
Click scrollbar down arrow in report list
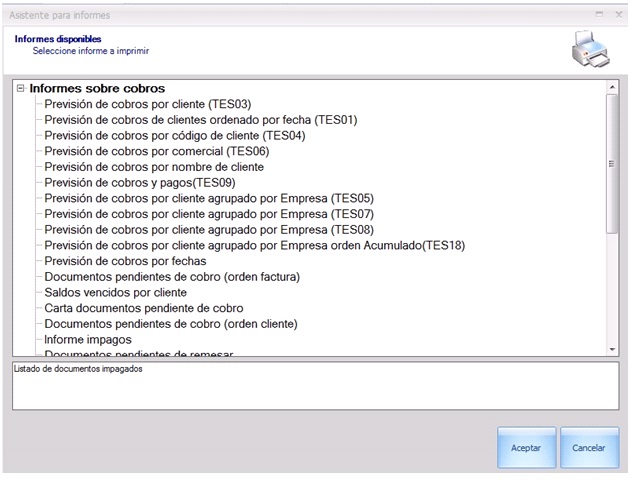(613, 348)
